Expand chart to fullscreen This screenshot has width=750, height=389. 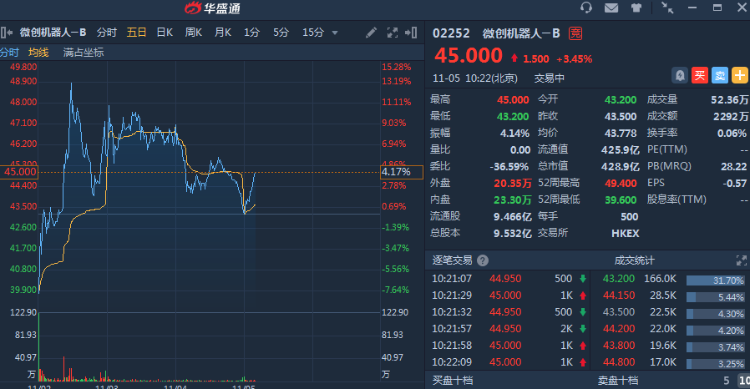point(392,33)
